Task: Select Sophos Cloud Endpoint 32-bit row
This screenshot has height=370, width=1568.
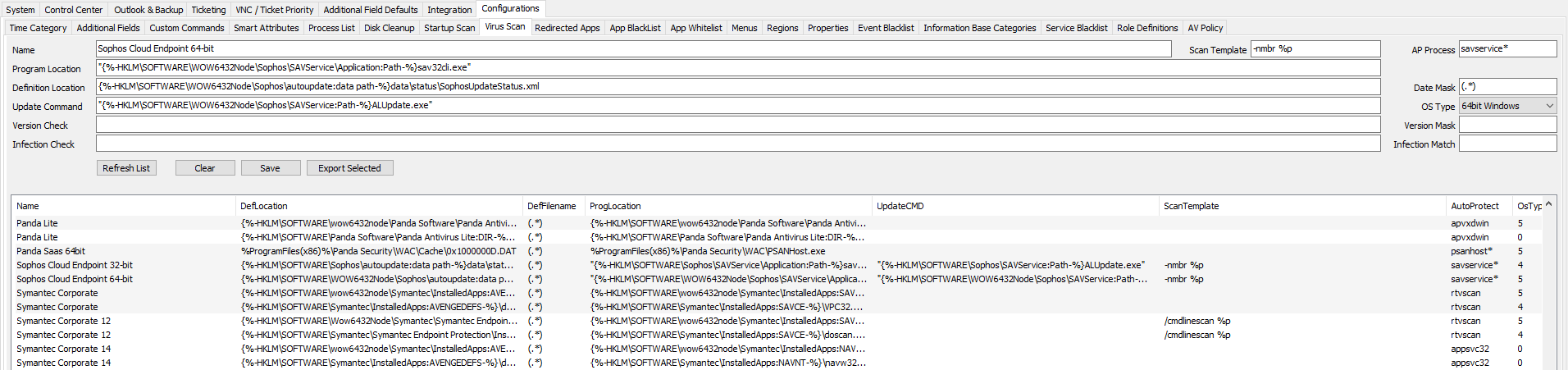Action: tap(777, 265)
